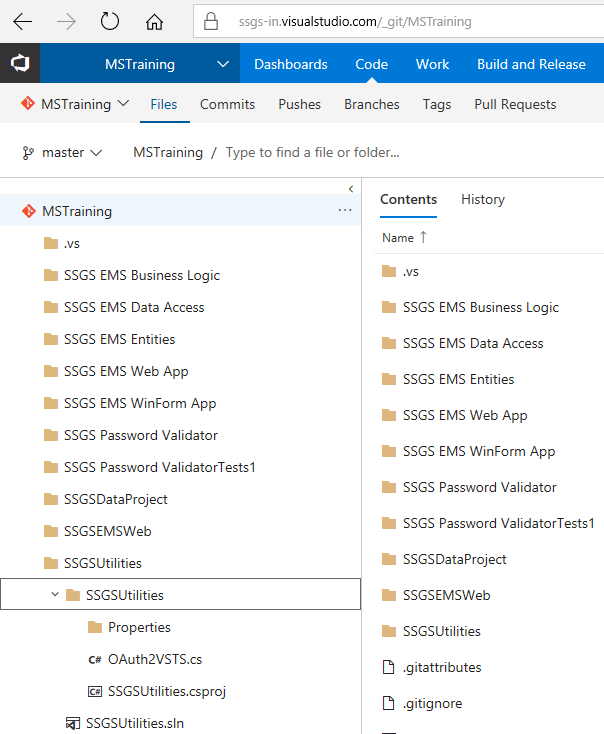Open the more actions ellipsis for MSTraining root
604x734 pixels.
point(345,210)
